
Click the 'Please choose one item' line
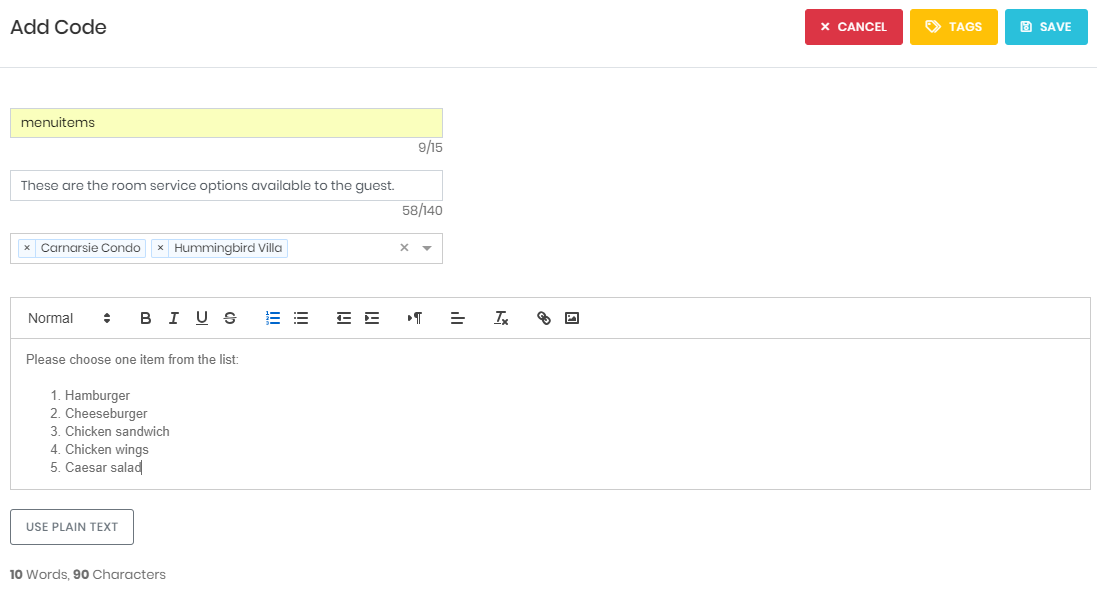pos(132,359)
